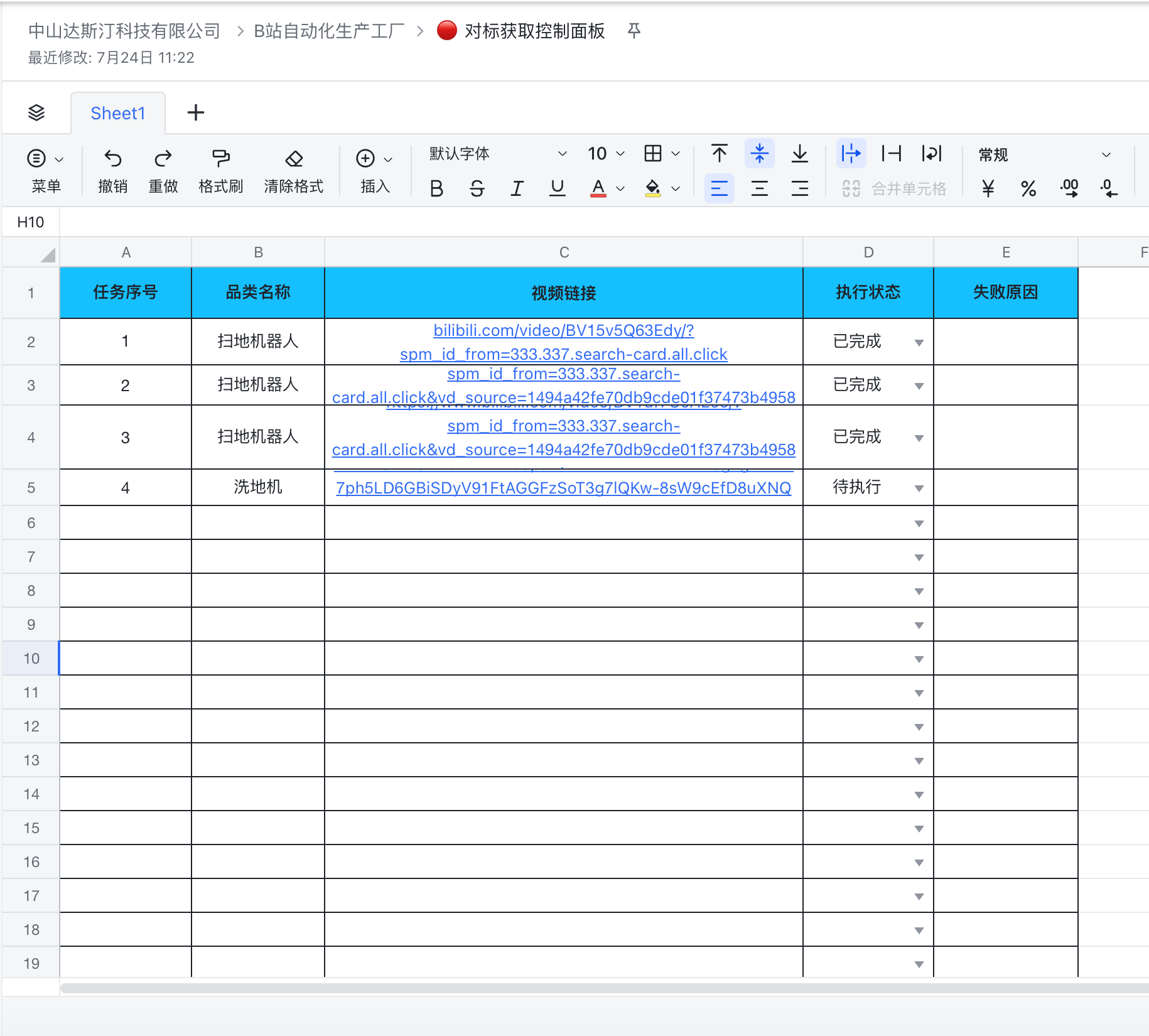Click the 洗地机 category cell
1149x1036 pixels.
(x=258, y=487)
